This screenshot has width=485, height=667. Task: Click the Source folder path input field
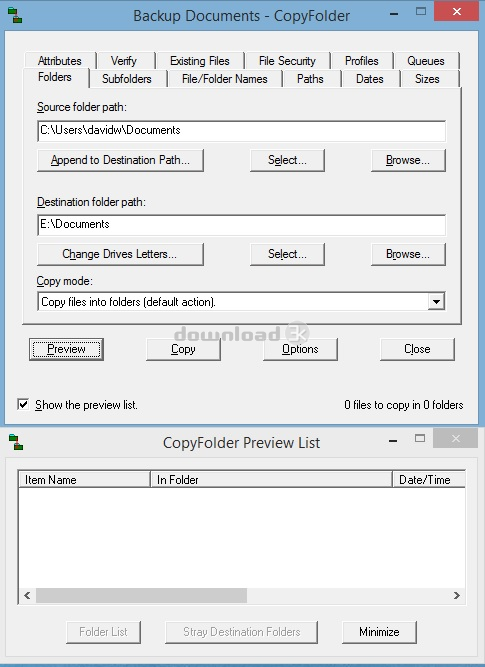242,130
